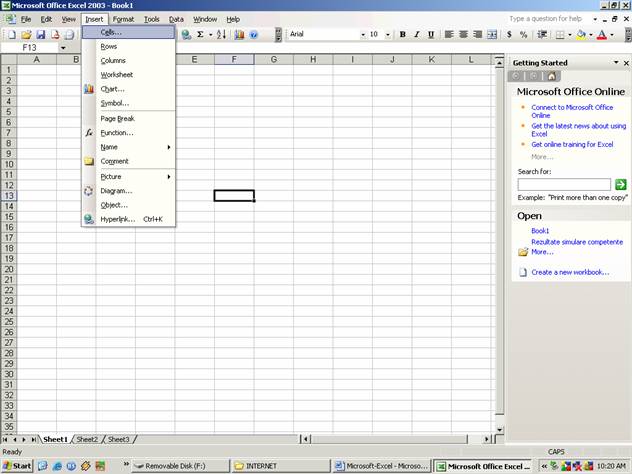The image size is (632, 474).
Task: Switch to Removable Disk (F:) taskbar window
Action: (x=181, y=466)
